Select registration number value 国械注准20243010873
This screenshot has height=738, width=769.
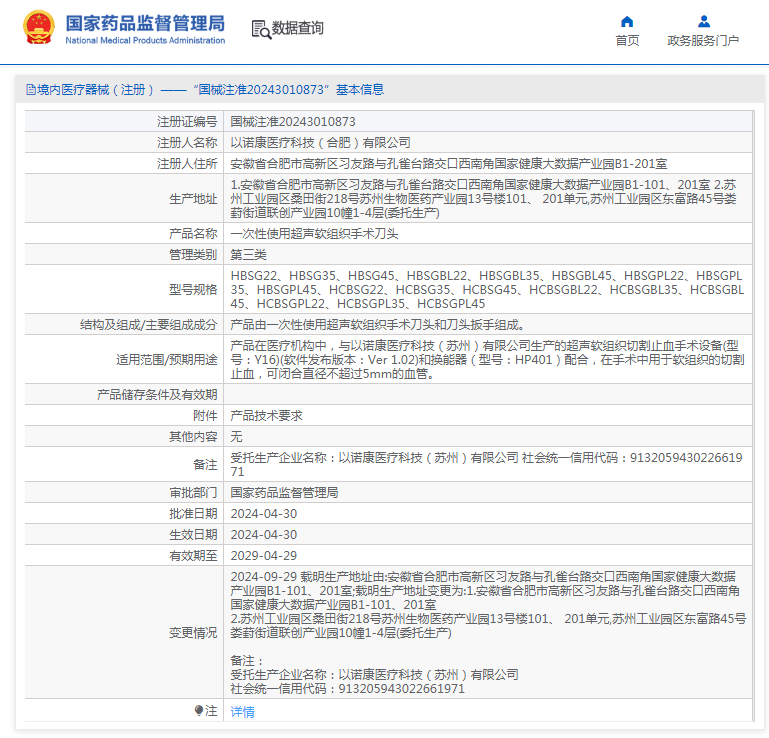[x=293, y=122]
